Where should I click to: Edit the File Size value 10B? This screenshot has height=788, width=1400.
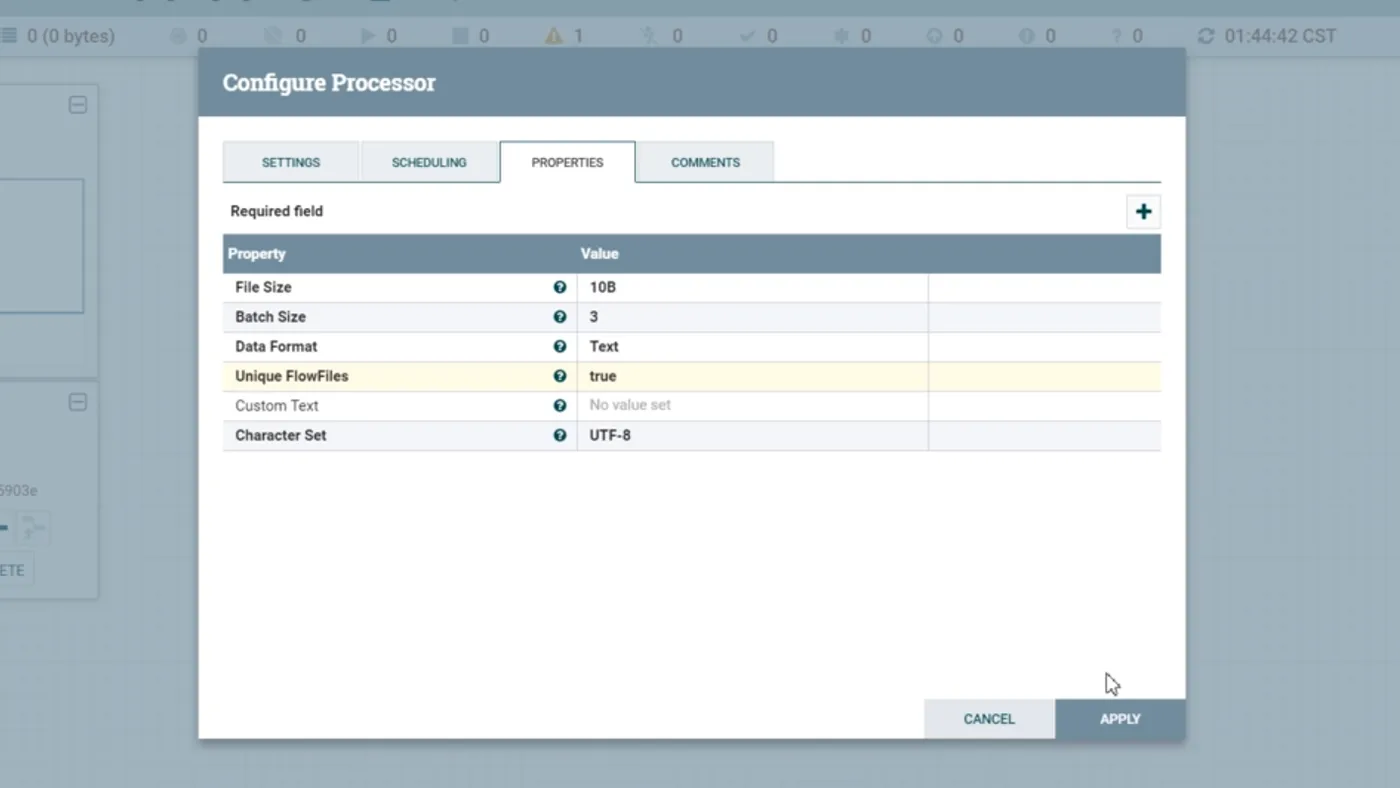point(752,287)
